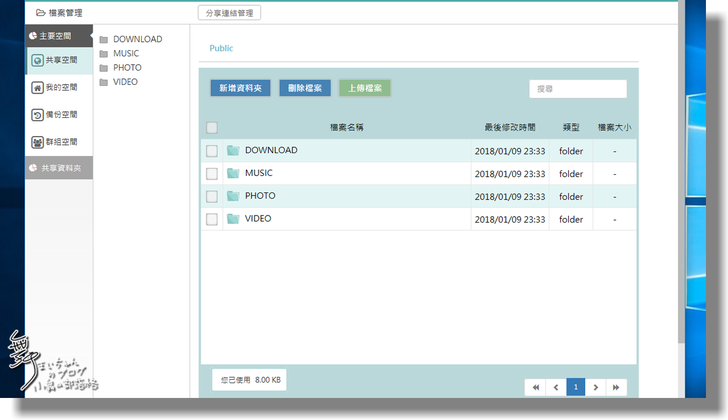Click the PHOTO folder icon in file list

(x=233, y=196)
